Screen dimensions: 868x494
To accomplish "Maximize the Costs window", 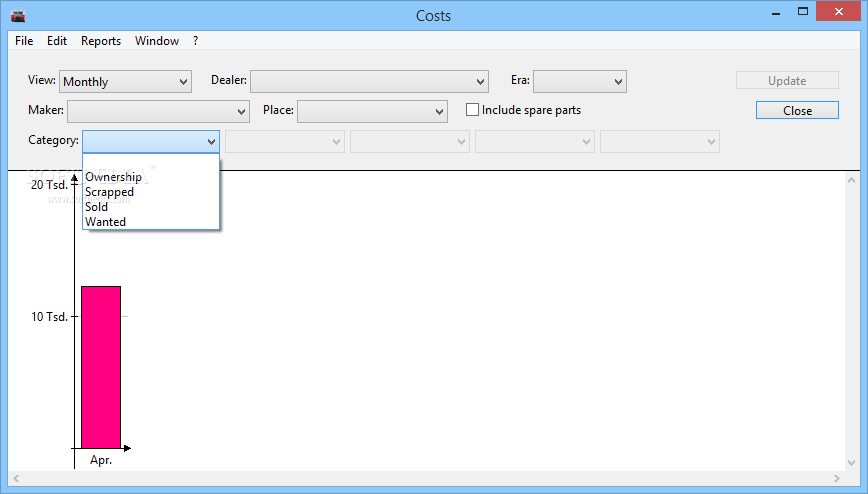I will pos(803,12).
